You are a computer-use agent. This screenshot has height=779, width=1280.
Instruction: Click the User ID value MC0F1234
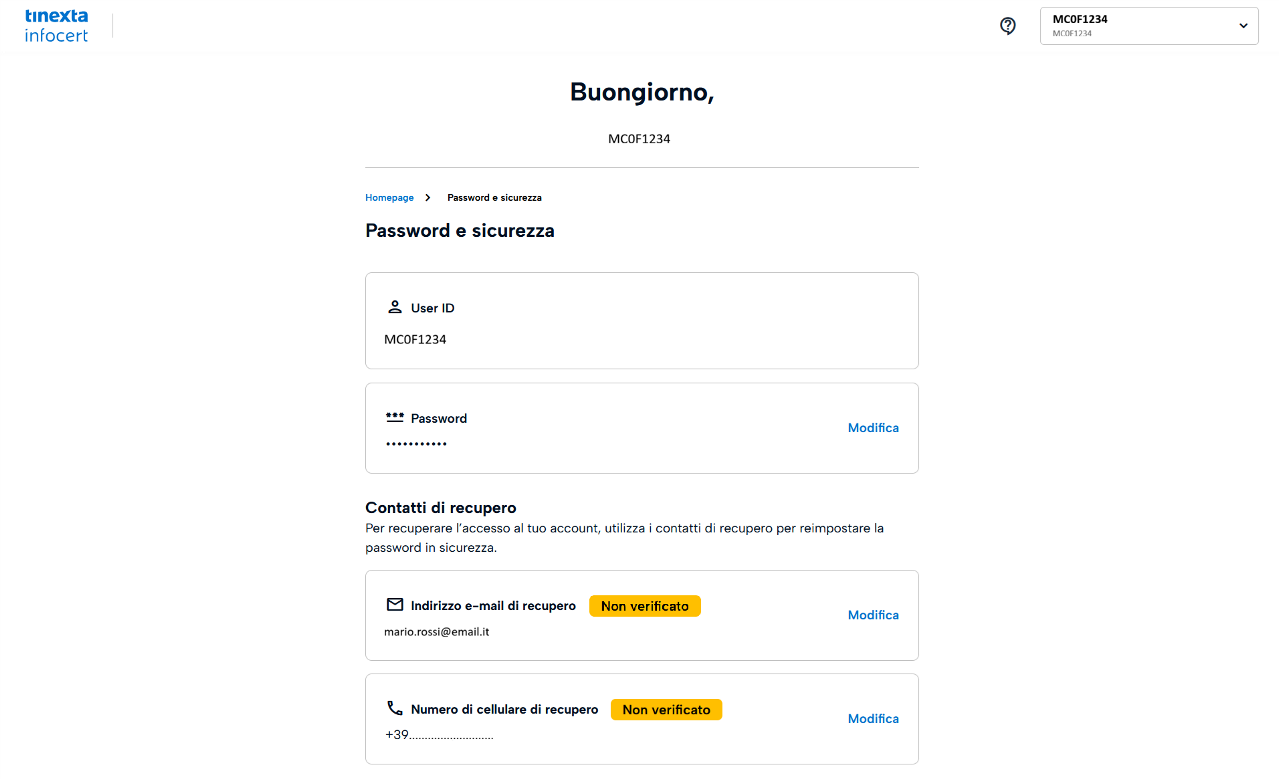415,340
